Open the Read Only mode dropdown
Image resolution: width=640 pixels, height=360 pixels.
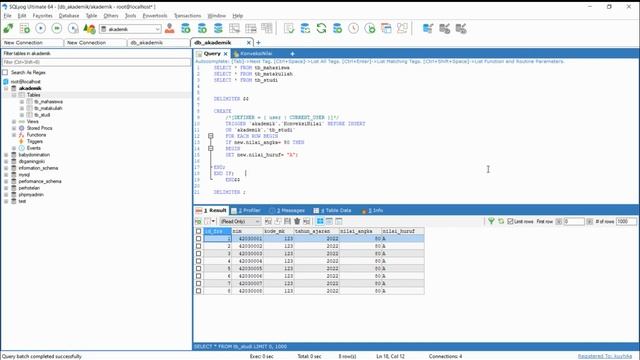(x=257, y=221)
